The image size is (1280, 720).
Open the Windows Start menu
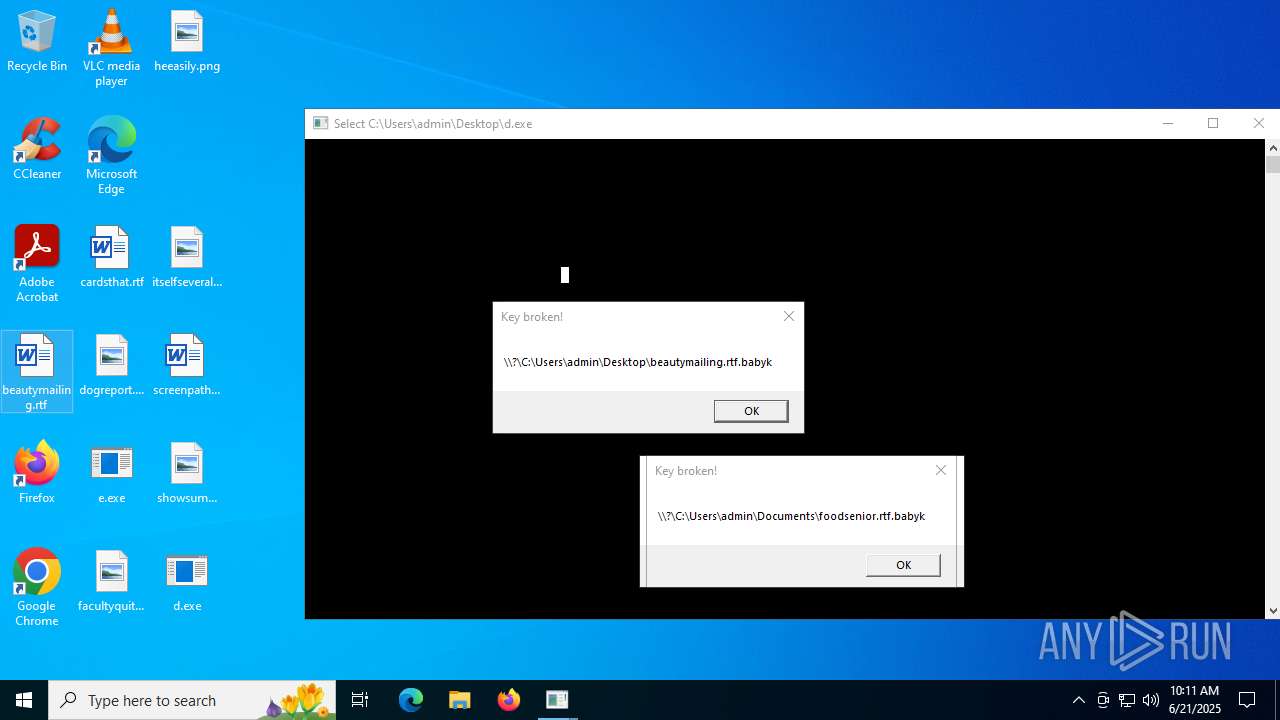coord(24,700)
